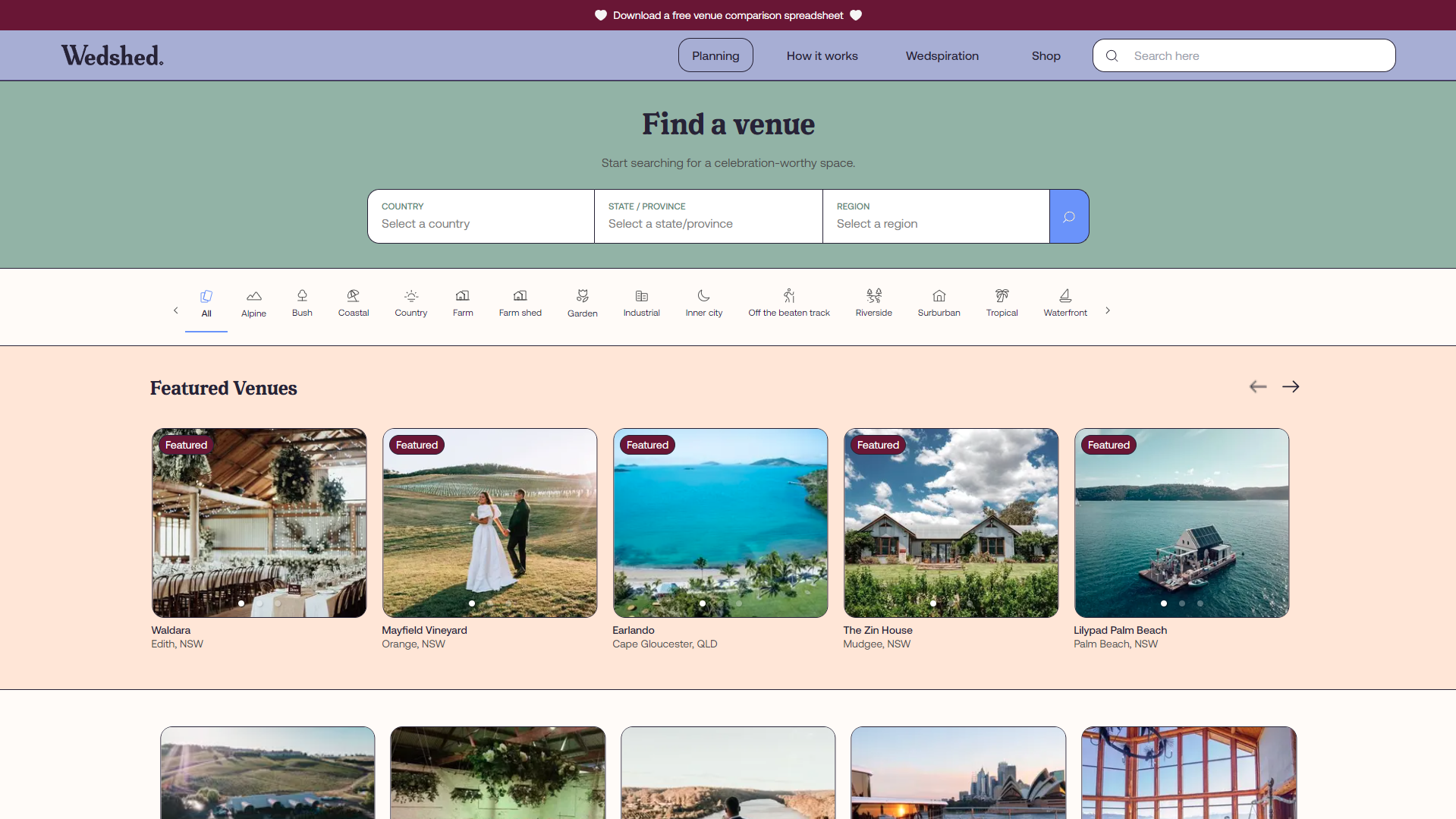Open the Planning menu item
The width and height of the screenshot is (1456, 819).
tap(715, 55)
